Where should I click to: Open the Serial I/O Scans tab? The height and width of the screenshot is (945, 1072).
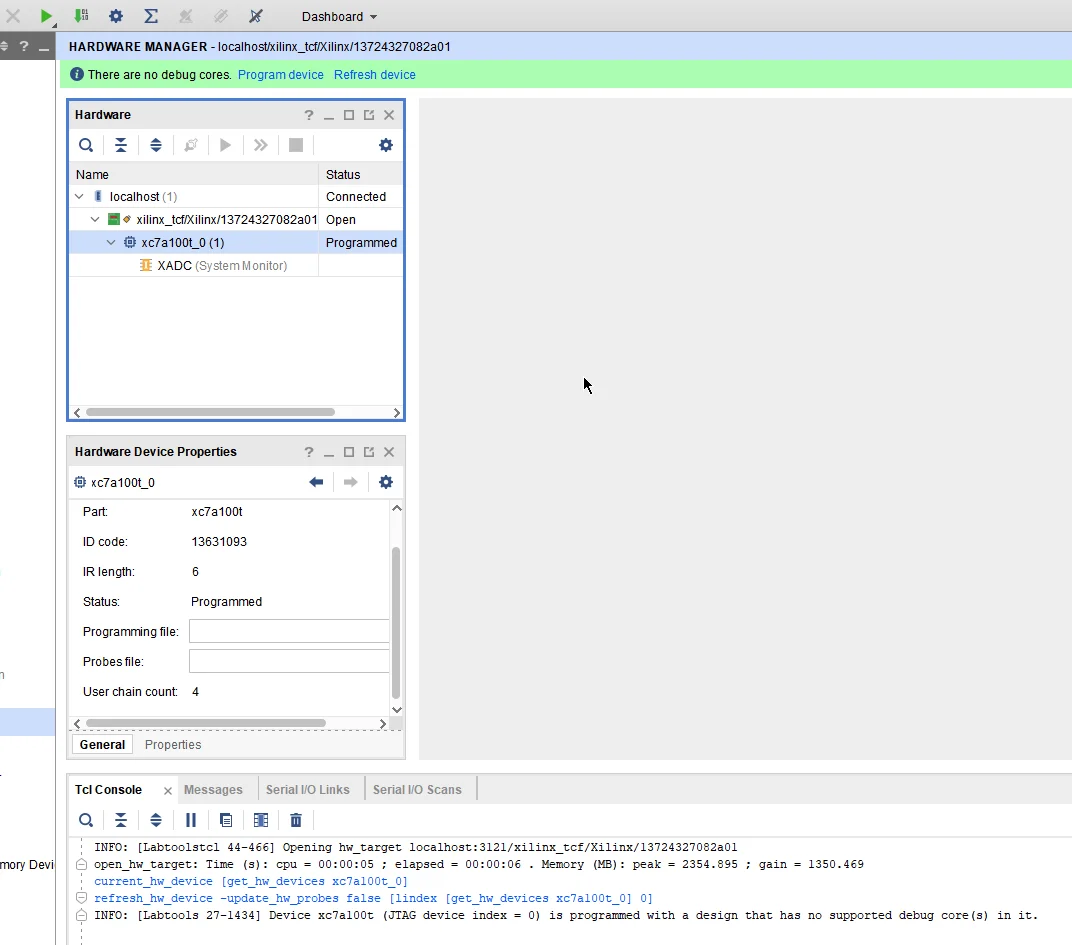[x=417, y=790]
